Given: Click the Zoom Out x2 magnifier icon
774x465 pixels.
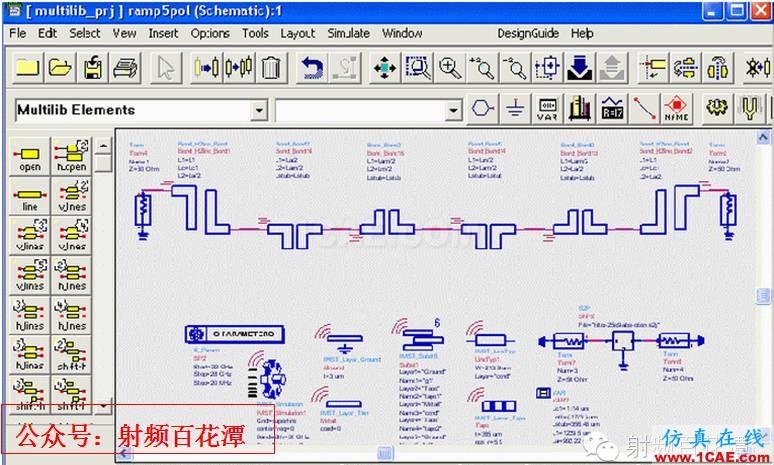Looking at the screenshot, I should [x=514, y=67].
